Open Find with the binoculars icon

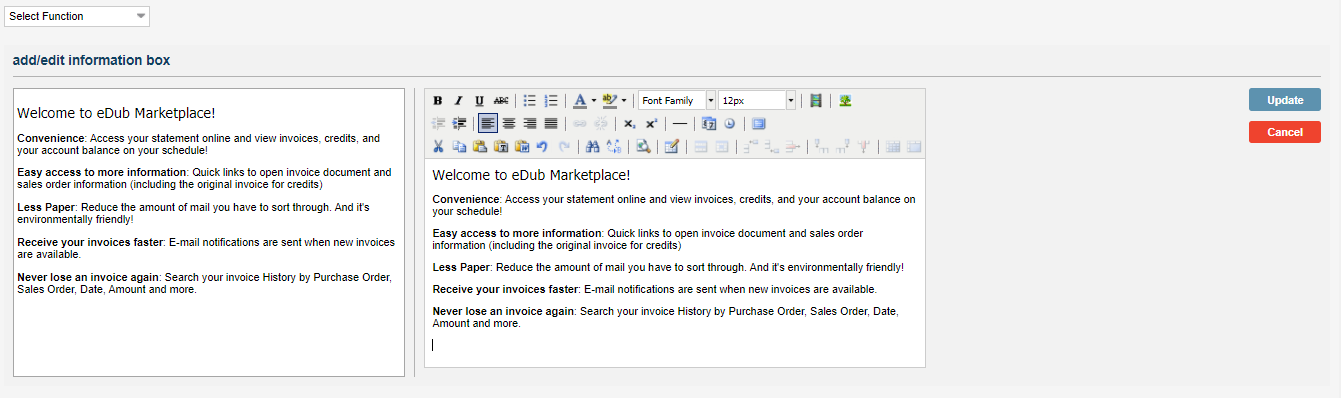pyautogui.click(x=592, y=146)
